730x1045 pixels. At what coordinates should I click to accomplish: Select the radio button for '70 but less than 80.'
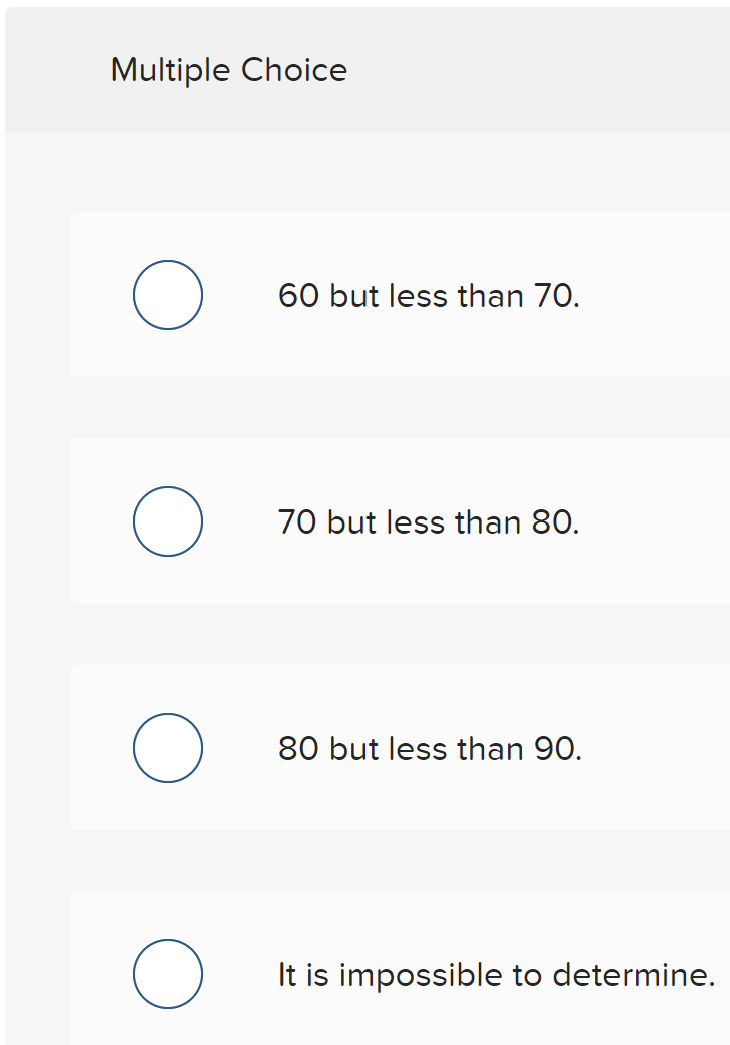click(167, 521)
